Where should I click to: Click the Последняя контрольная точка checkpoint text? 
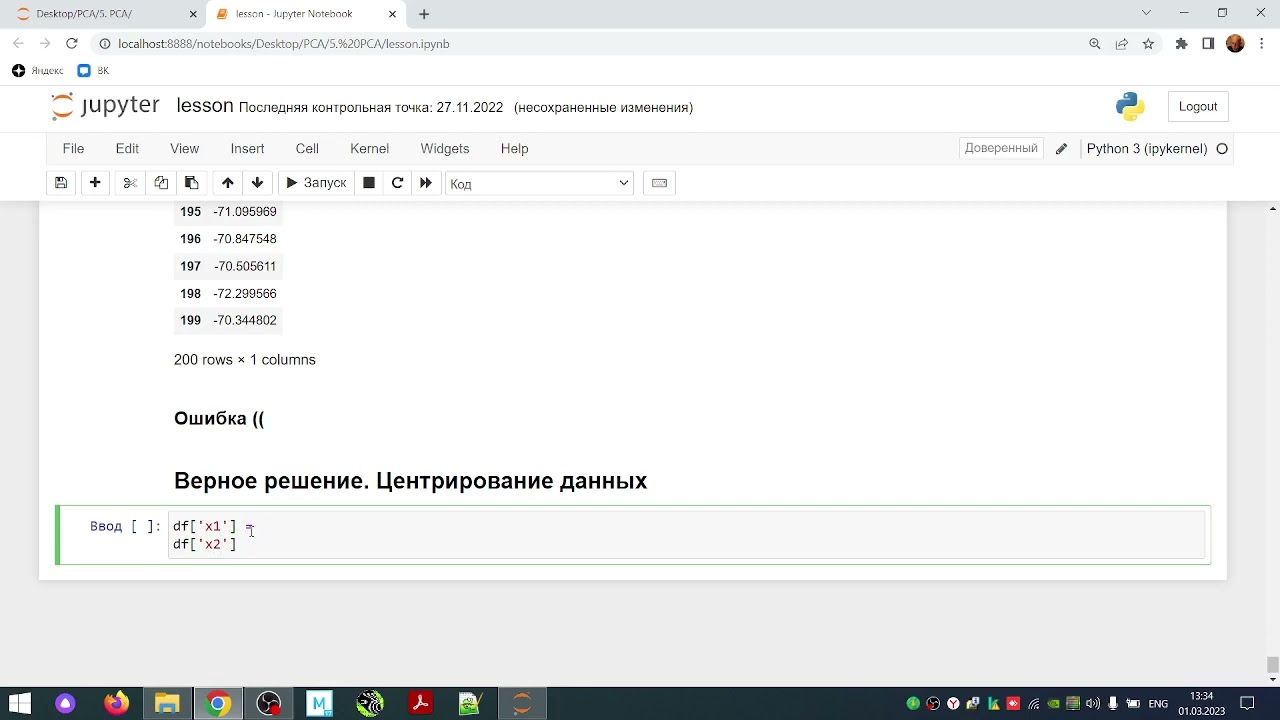(371, 108)
